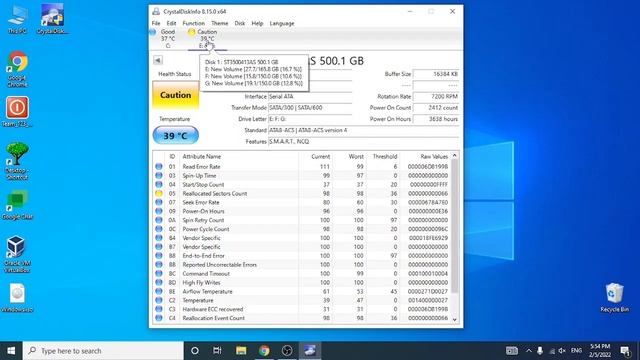Open the File menu

pos(156,23)
